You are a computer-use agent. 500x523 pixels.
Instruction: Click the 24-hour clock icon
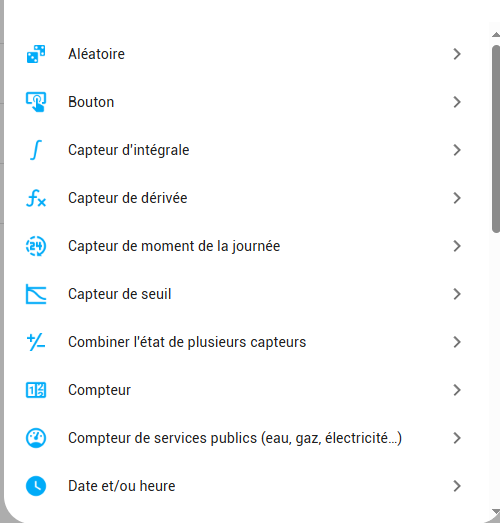coord(36,246)
